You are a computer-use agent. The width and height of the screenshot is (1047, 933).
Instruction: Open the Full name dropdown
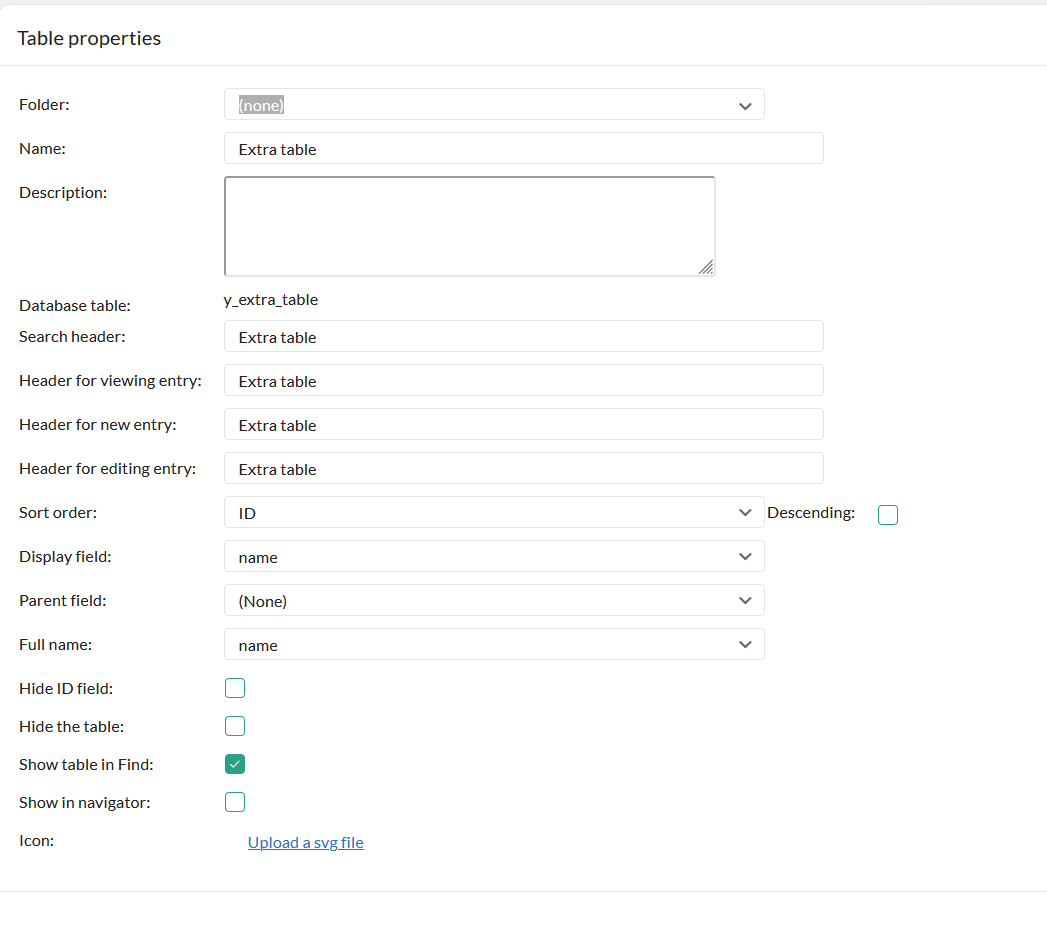click(493, 645)
